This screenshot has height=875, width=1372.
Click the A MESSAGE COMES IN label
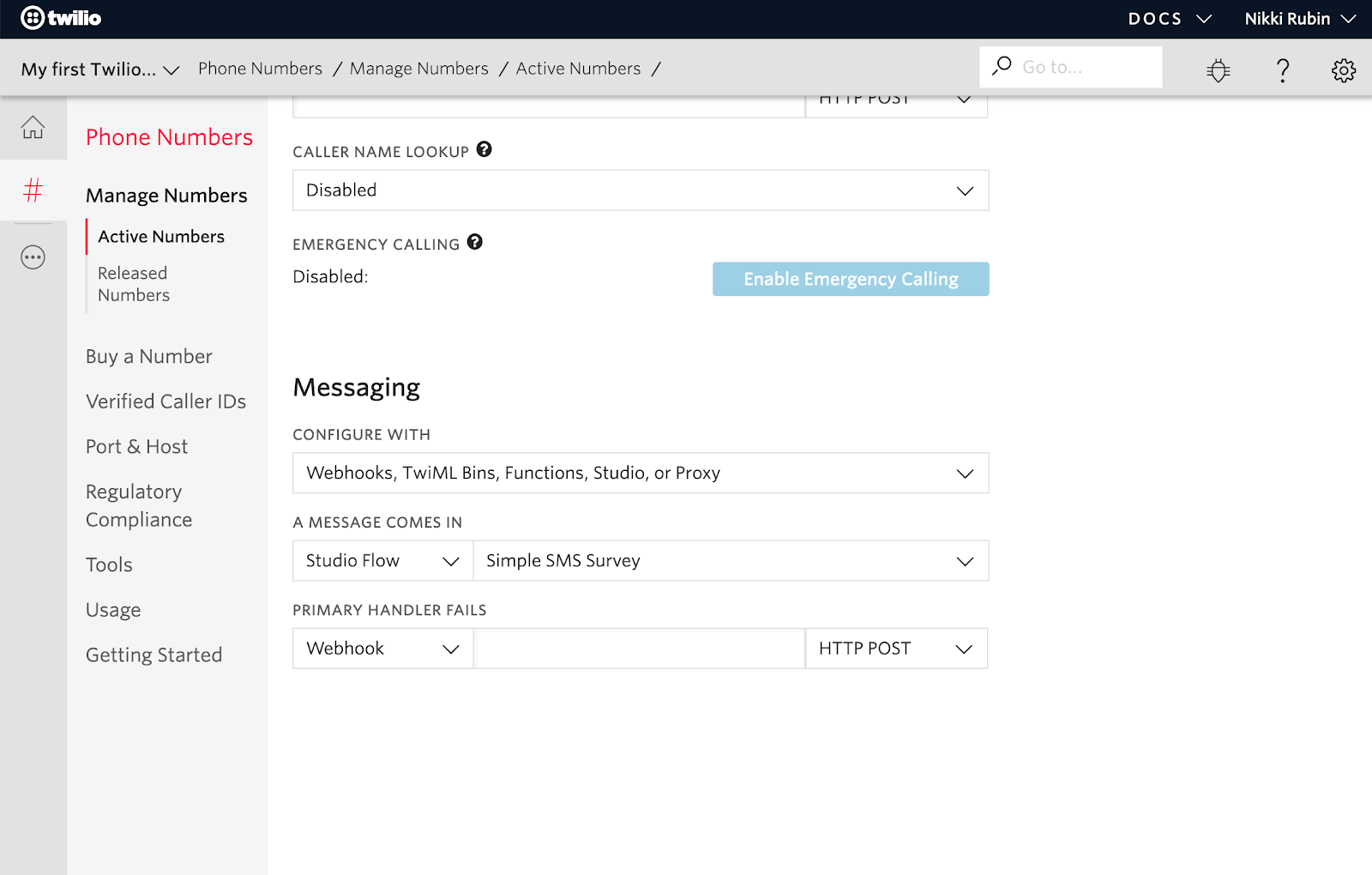coord(377,522)
